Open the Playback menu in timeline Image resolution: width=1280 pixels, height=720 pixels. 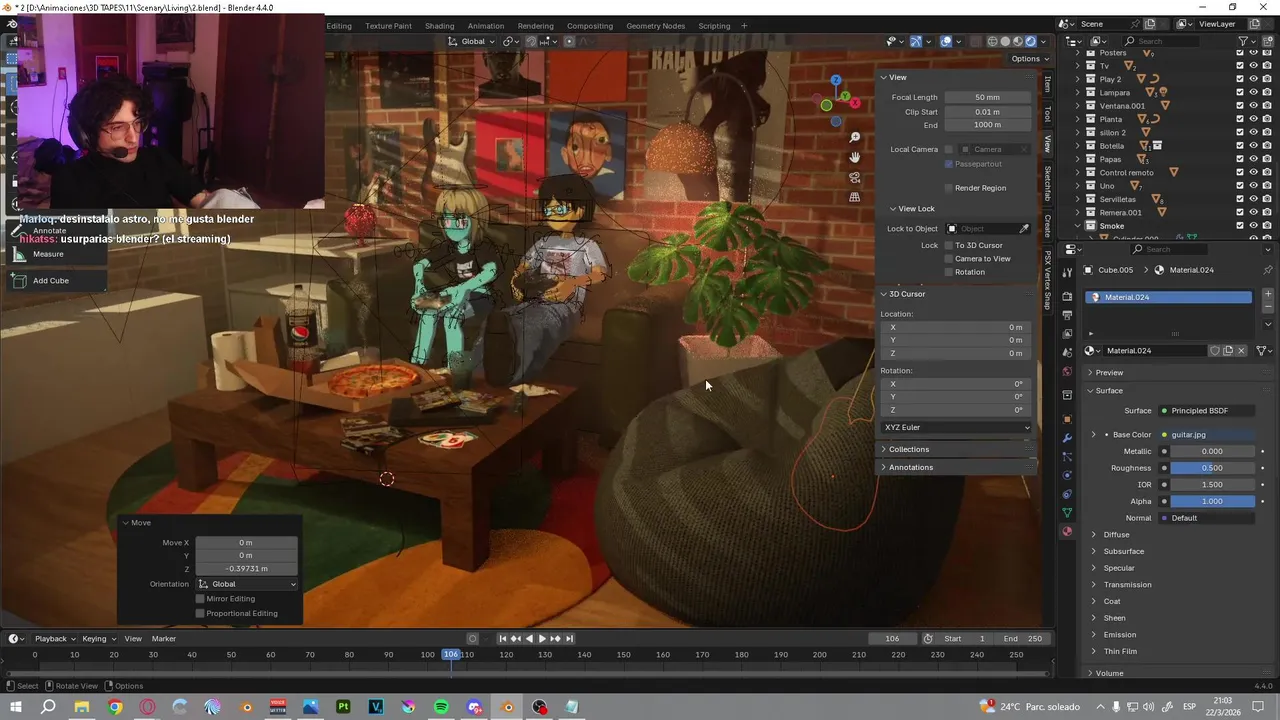tap(55, 638)
